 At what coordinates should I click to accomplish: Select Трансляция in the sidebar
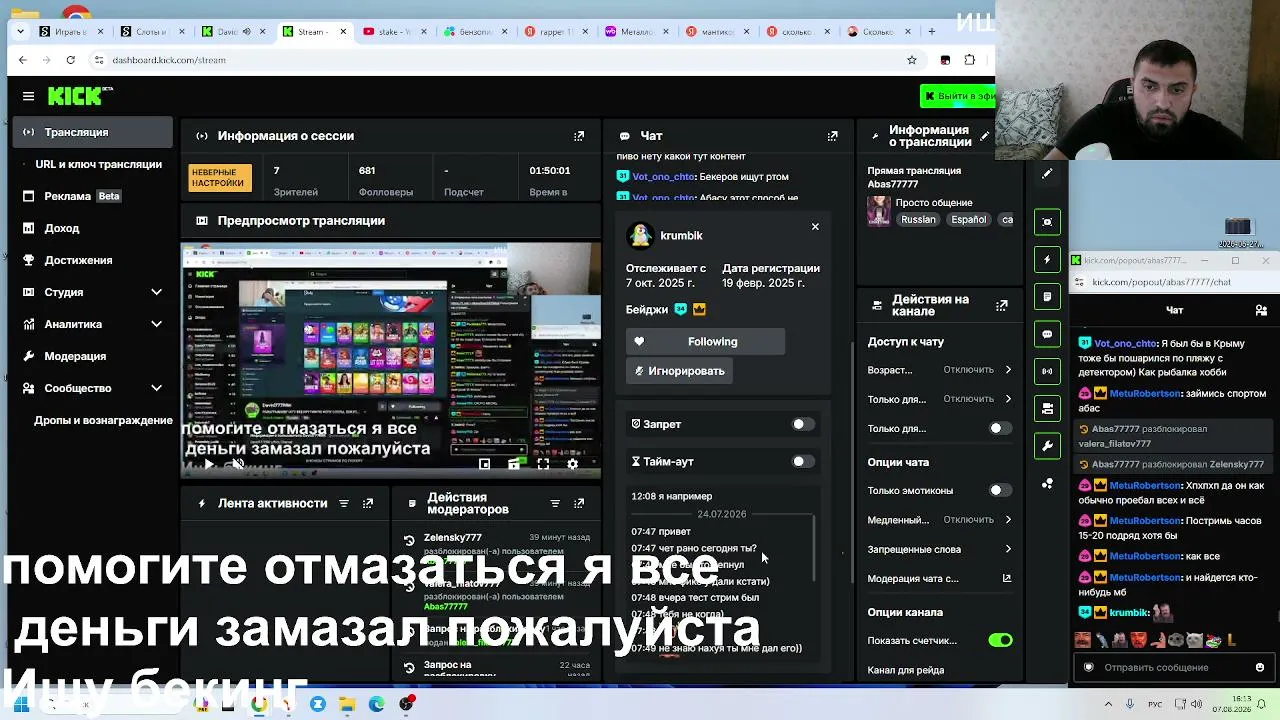click(x=94, y=132)
